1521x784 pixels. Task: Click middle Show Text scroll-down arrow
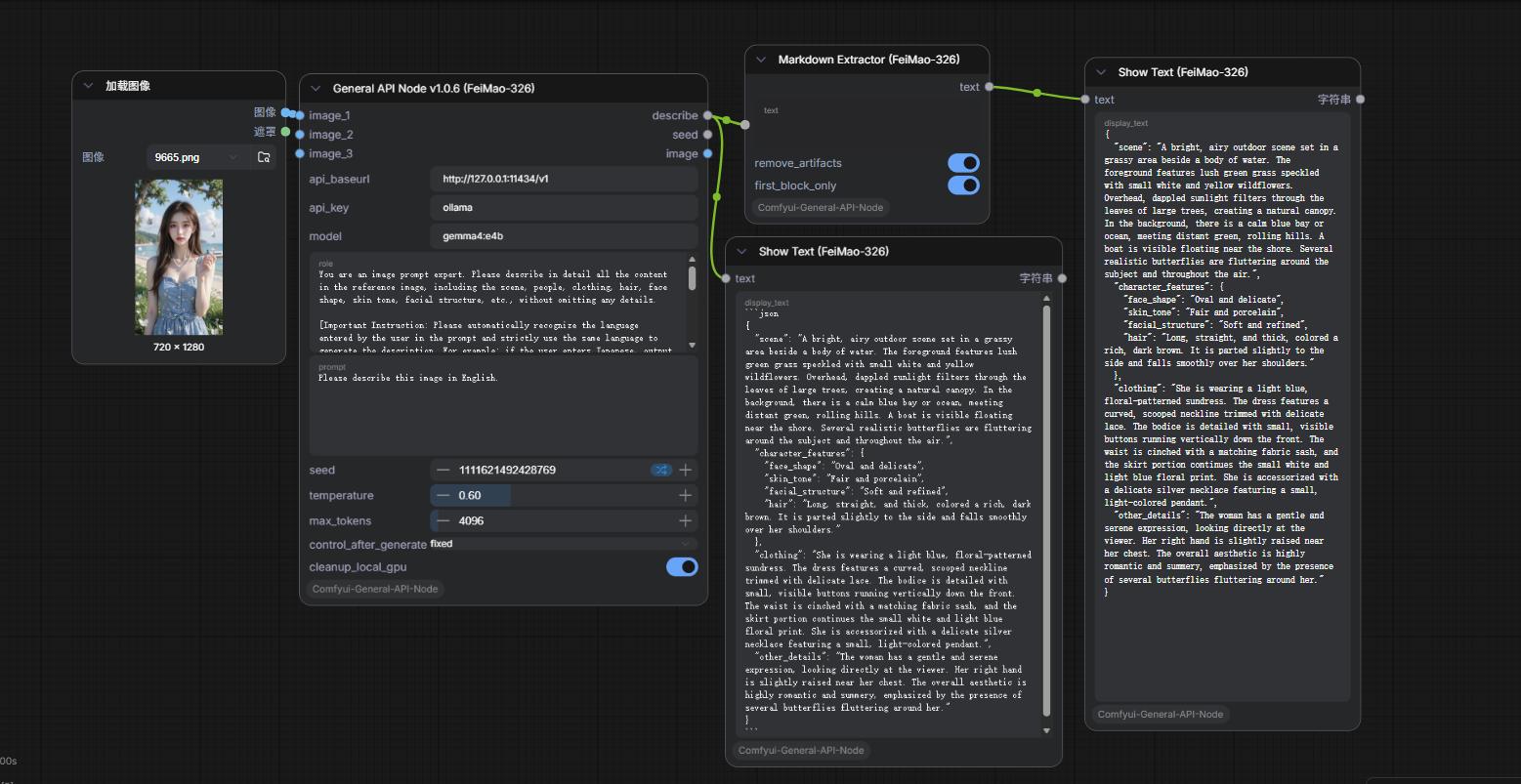coord(1047,729)
